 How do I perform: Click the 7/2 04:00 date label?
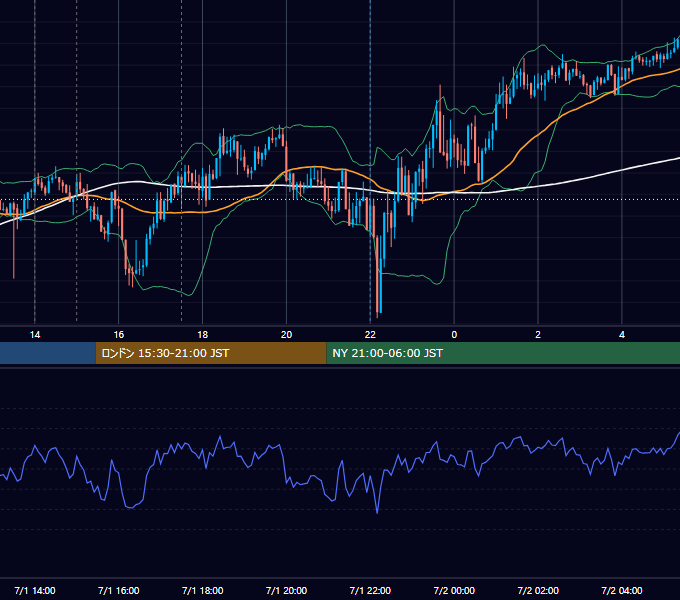[x=622, y=590]
